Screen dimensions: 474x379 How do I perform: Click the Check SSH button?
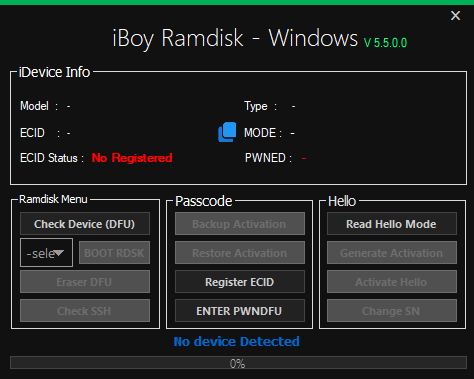(85, 311)
